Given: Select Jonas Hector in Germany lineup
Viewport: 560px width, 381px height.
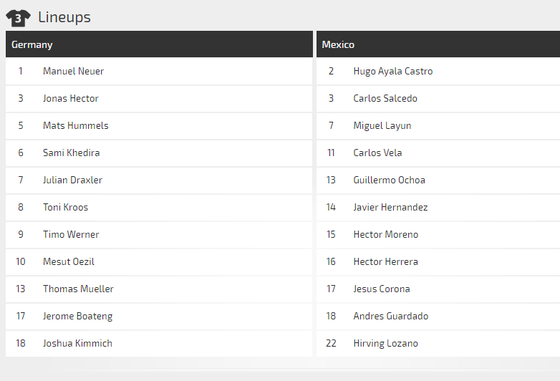Looking at the screenshot, I should (70, 98).
